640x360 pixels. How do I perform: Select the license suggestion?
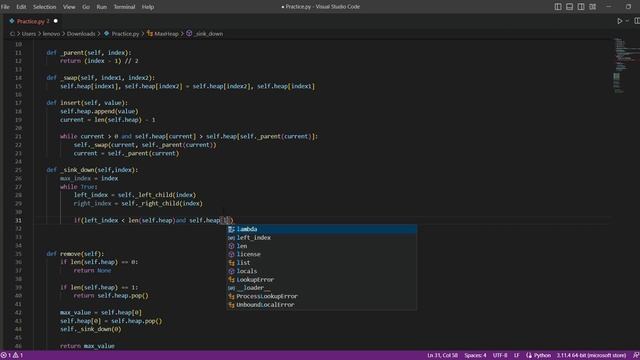tap(322, 254)
